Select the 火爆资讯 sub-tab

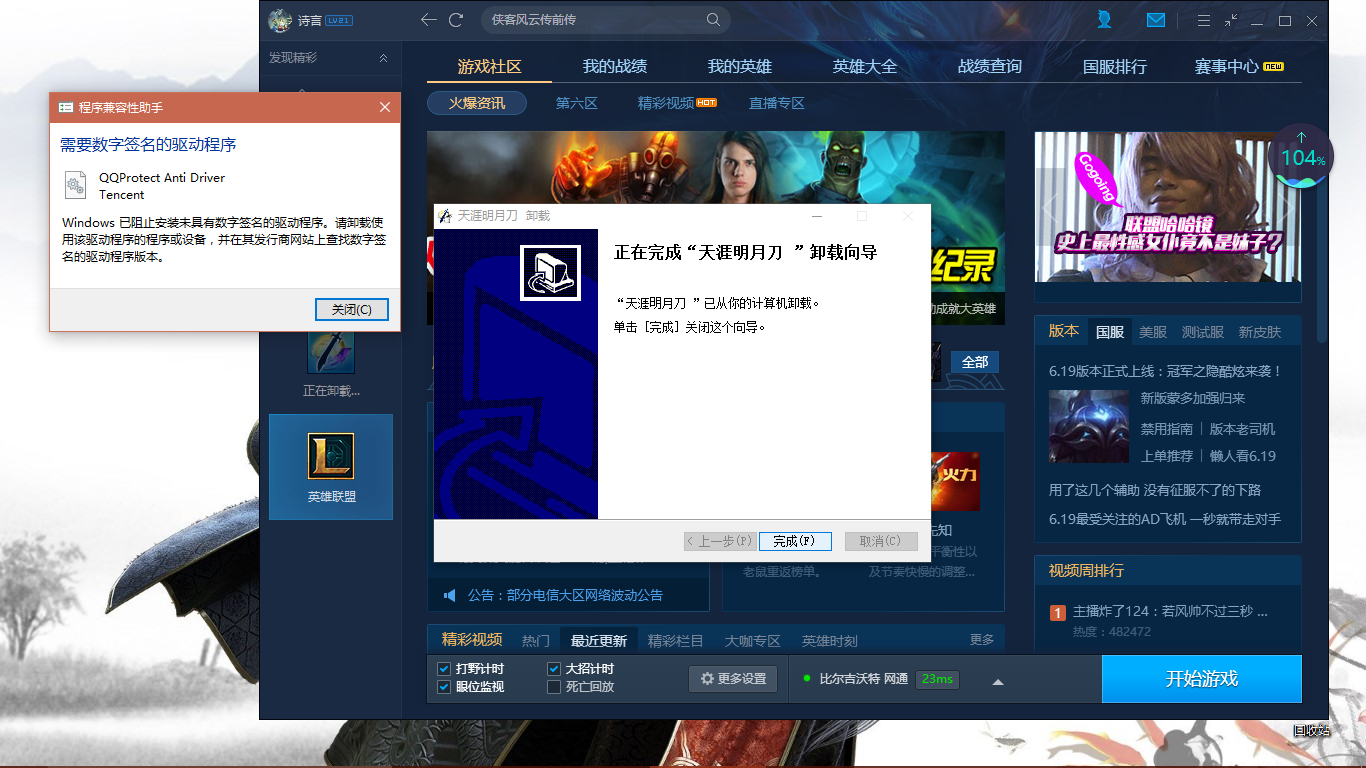click(477, 103)
